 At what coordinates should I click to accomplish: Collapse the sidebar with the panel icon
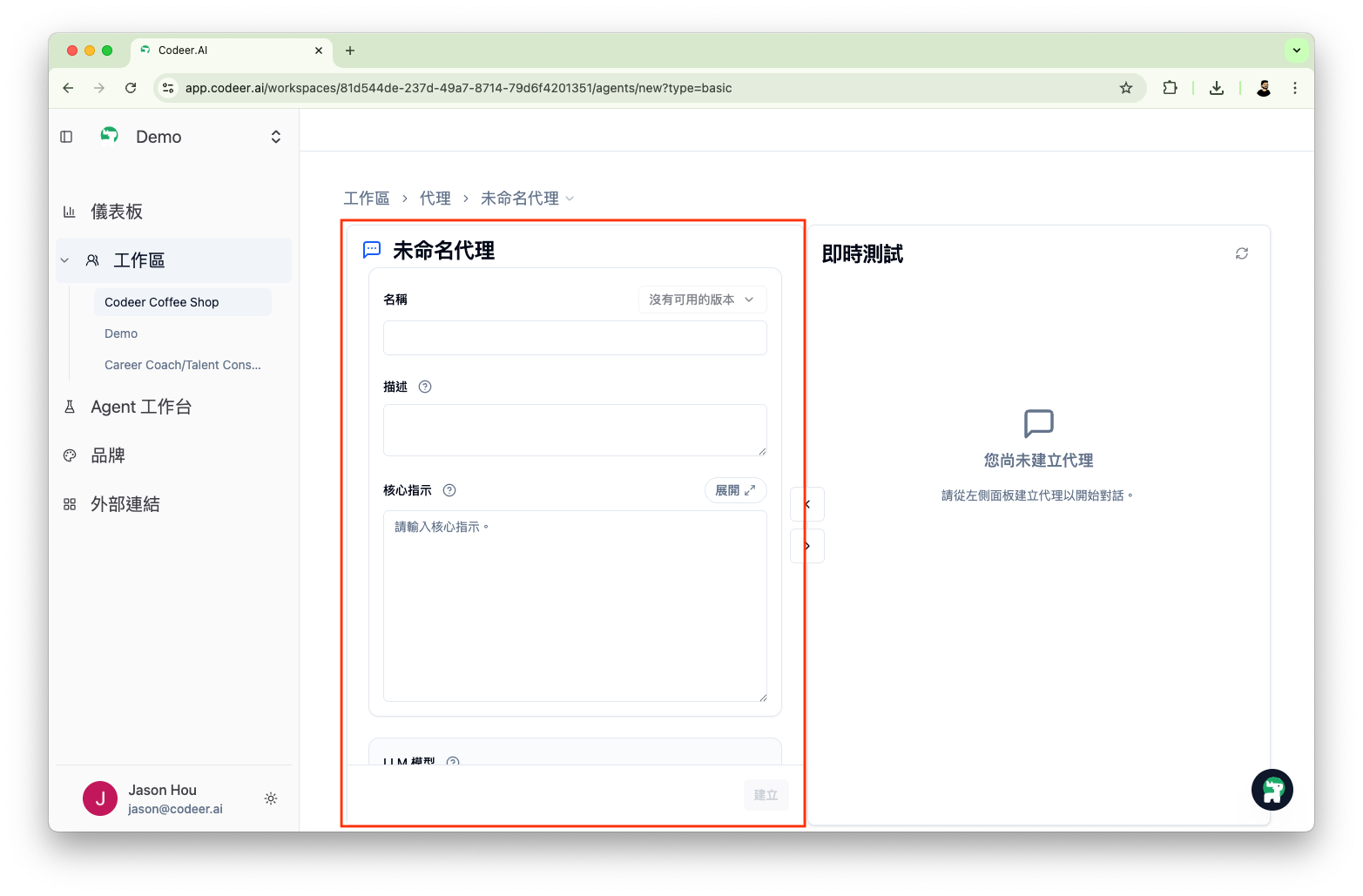[x=66, y=136]
